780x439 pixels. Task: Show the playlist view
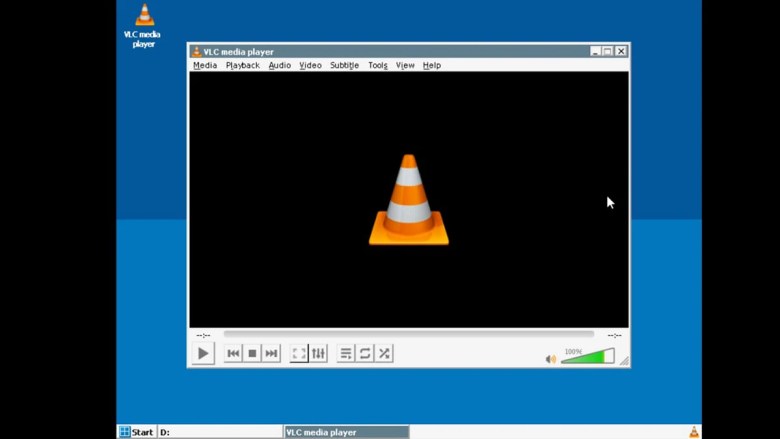346,353
